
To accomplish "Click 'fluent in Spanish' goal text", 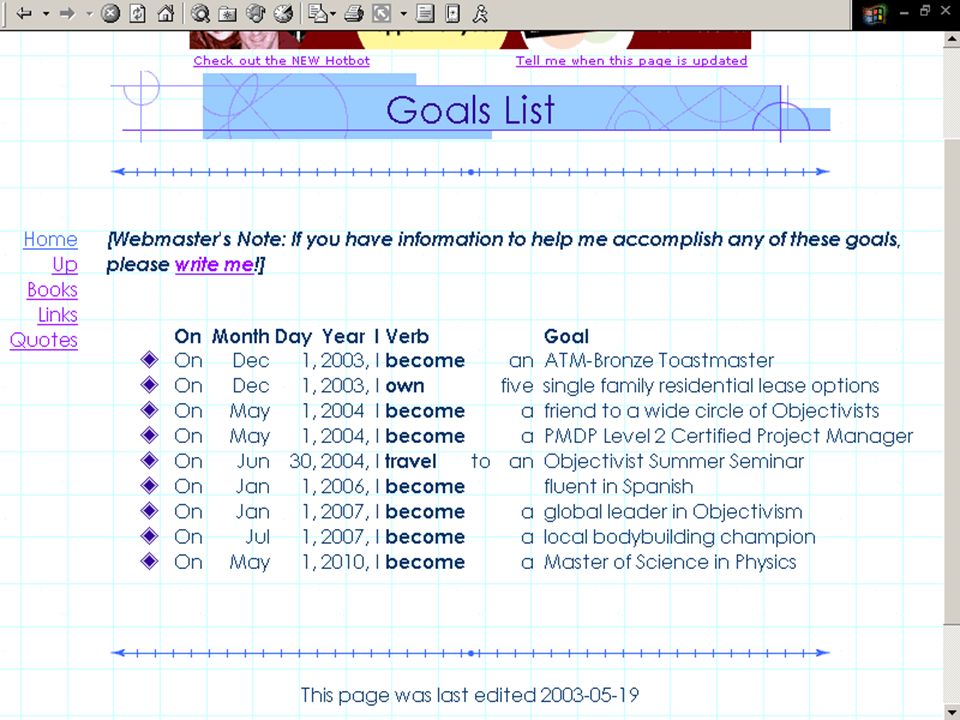I will tap(618, 486).
